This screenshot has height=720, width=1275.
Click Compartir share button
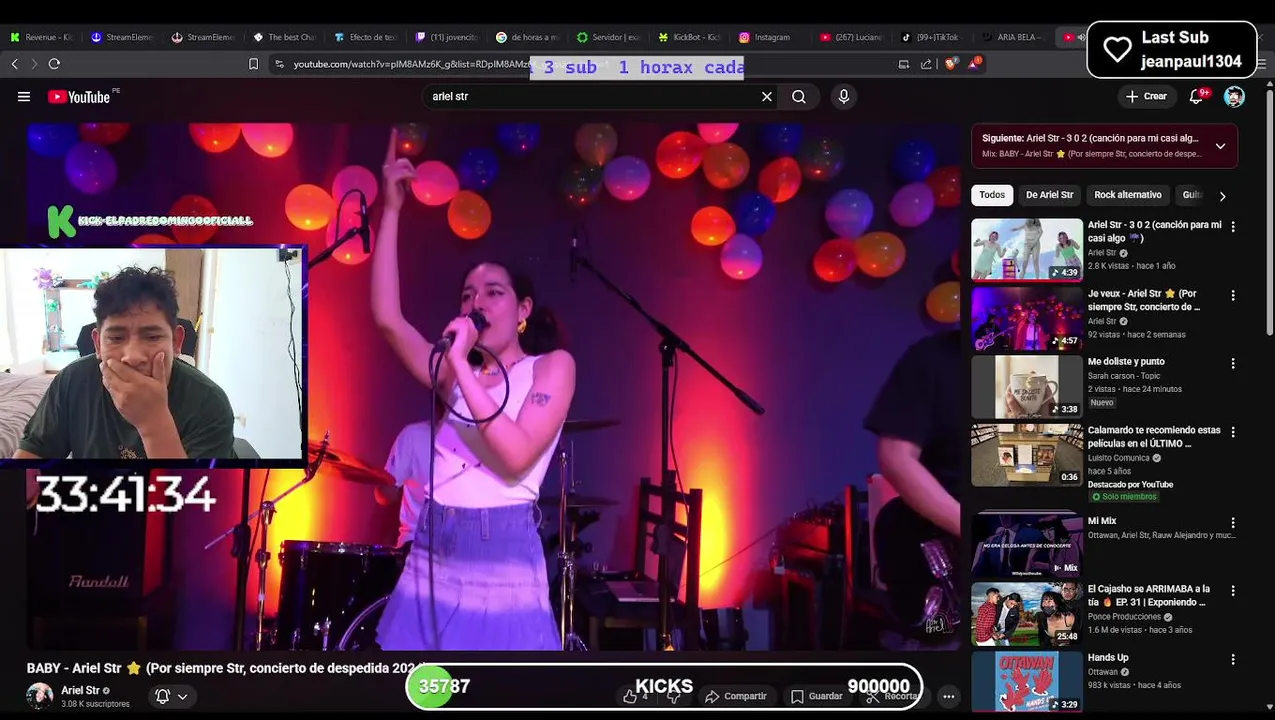tap(736, 696)
